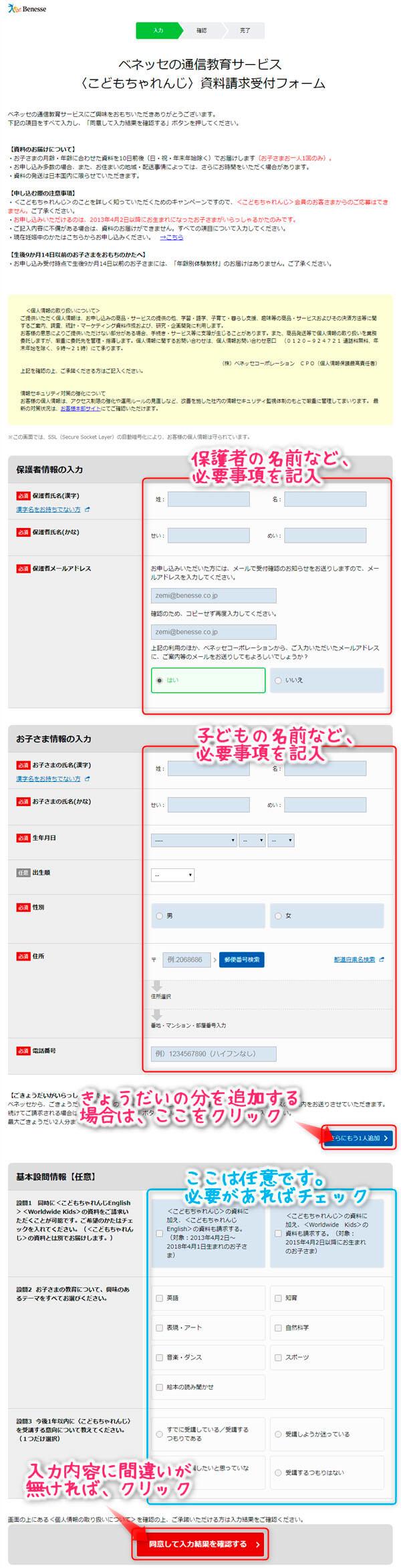Select the 完了 progress step
Screen dimensions: 401x1568
tap(245, 30)
